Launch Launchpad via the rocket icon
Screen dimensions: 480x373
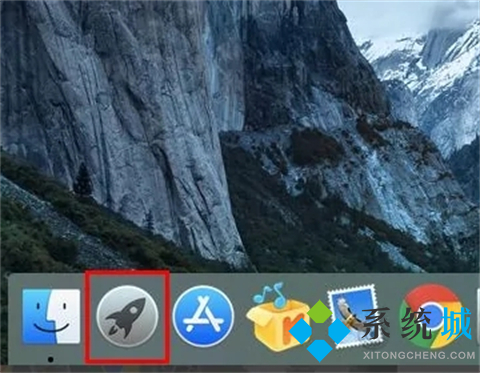pyautogui.click(x=127, y=316)
